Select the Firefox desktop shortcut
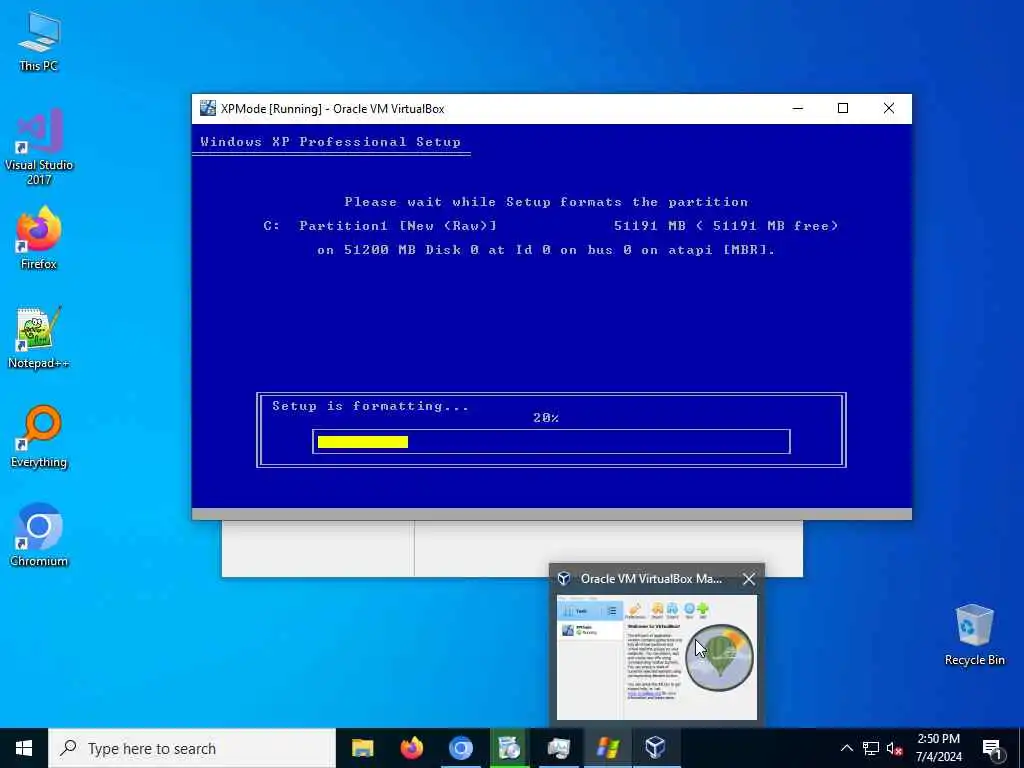Image resolution: width=1024 pixels, height=768 pixels. coord(39,238)
